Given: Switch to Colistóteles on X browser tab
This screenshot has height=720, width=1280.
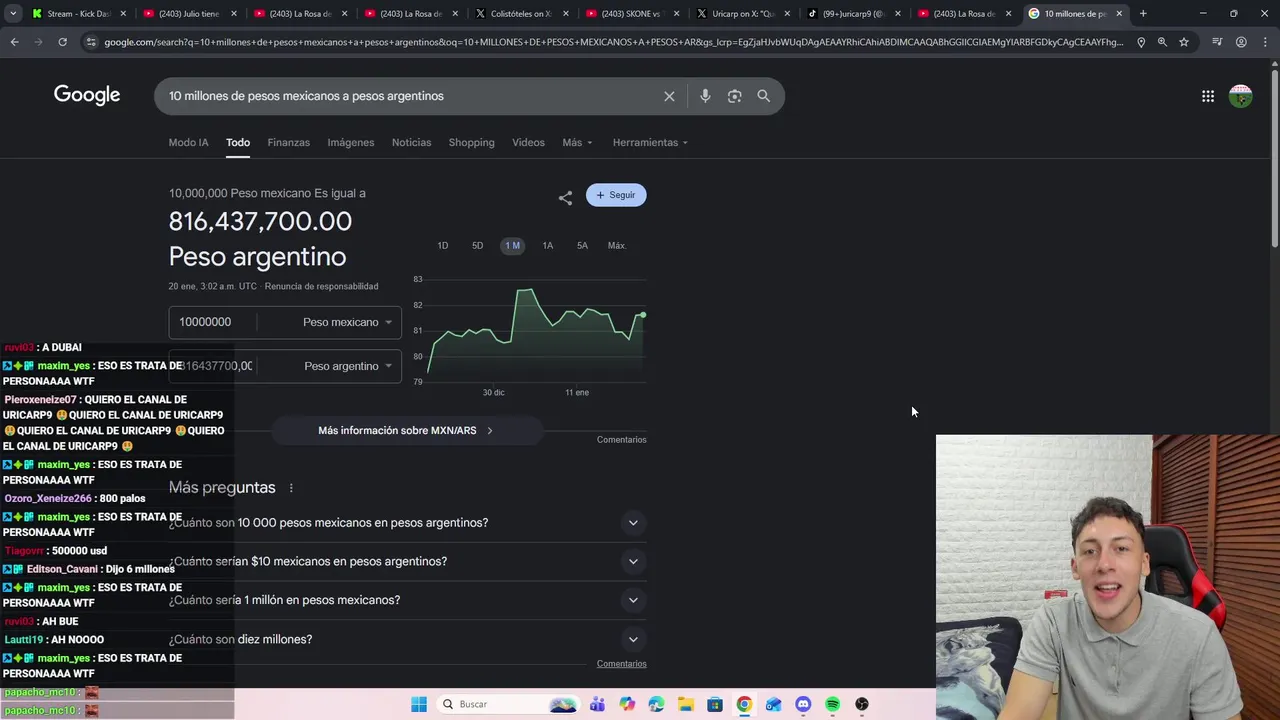Looking at the screenshot, I should click(520, 14).
